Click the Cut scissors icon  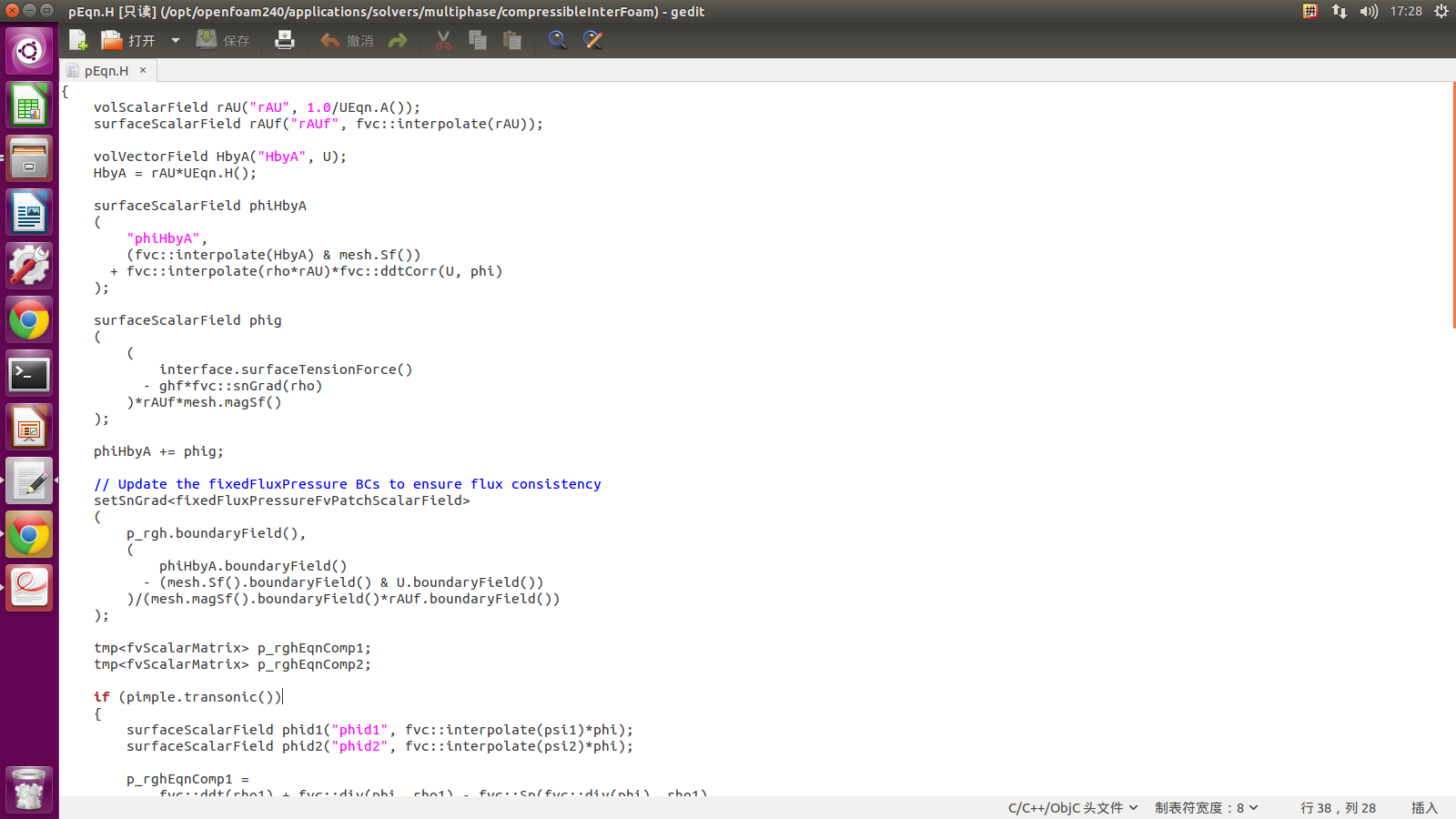click(x=443, y=40)
